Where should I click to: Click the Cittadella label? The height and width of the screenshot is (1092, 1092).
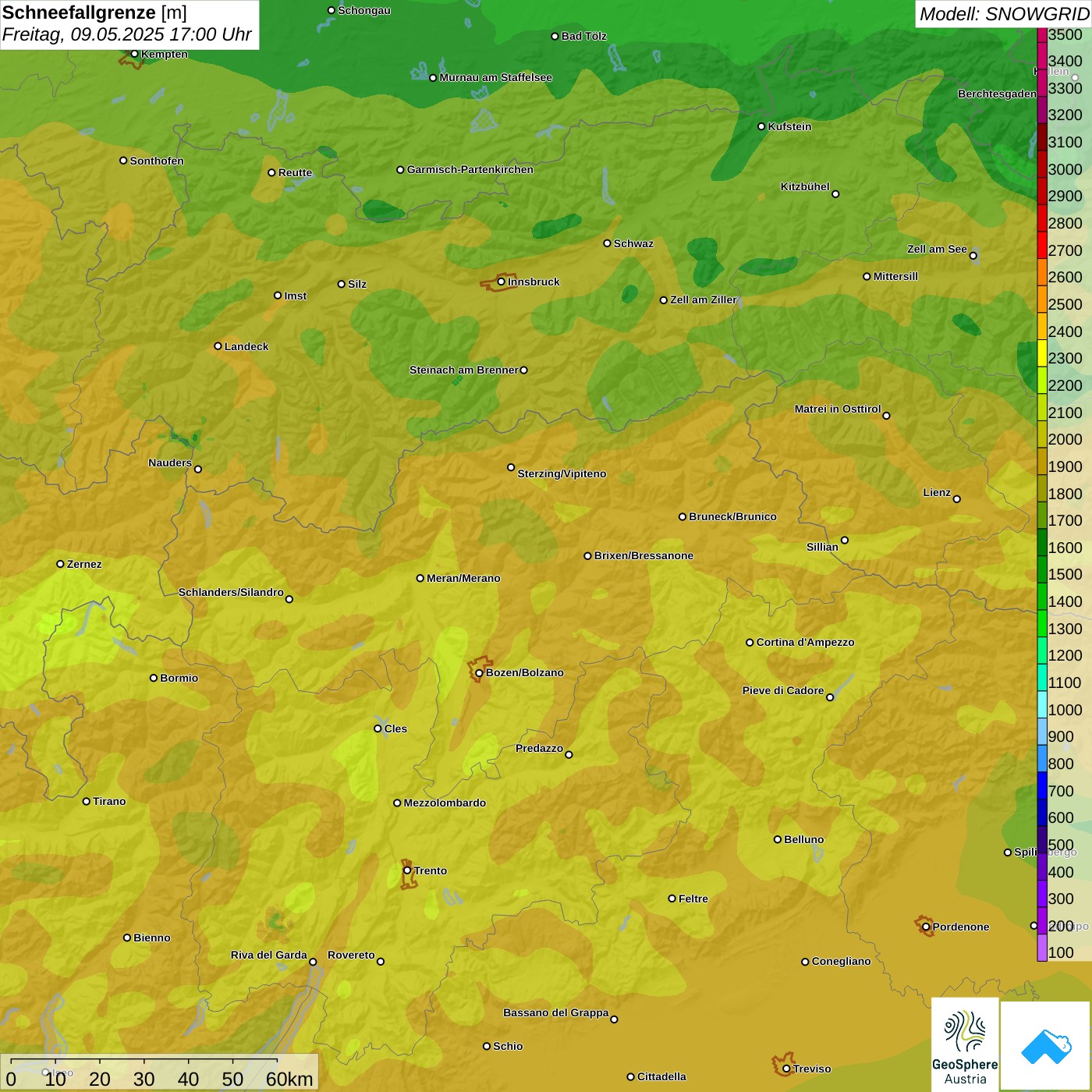click(x=661, y=1076)
